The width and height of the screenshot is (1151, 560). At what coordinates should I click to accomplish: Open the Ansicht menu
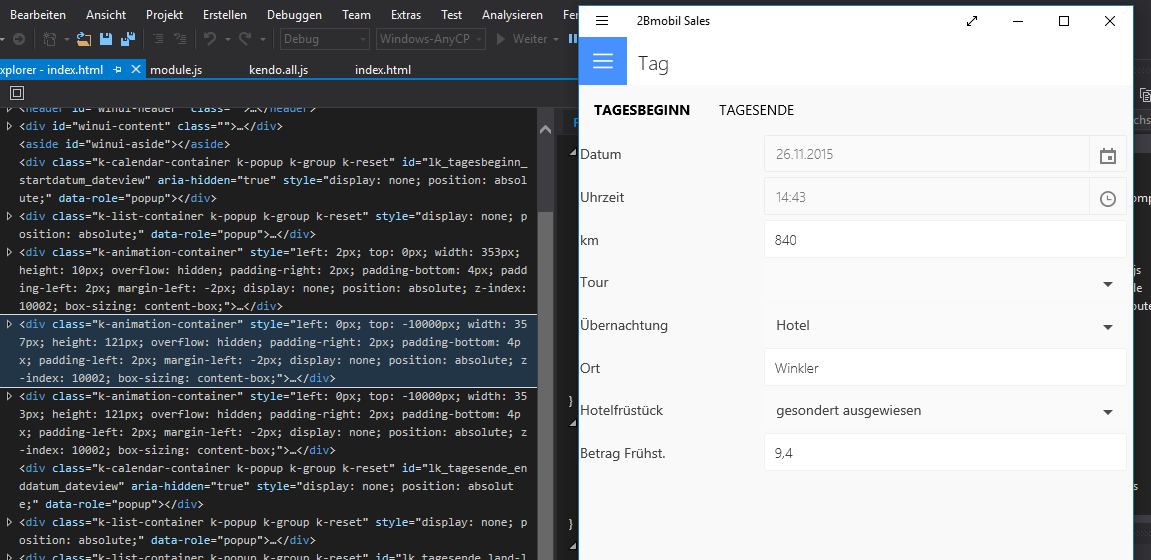pyautogui.click(x=106, y=15)
